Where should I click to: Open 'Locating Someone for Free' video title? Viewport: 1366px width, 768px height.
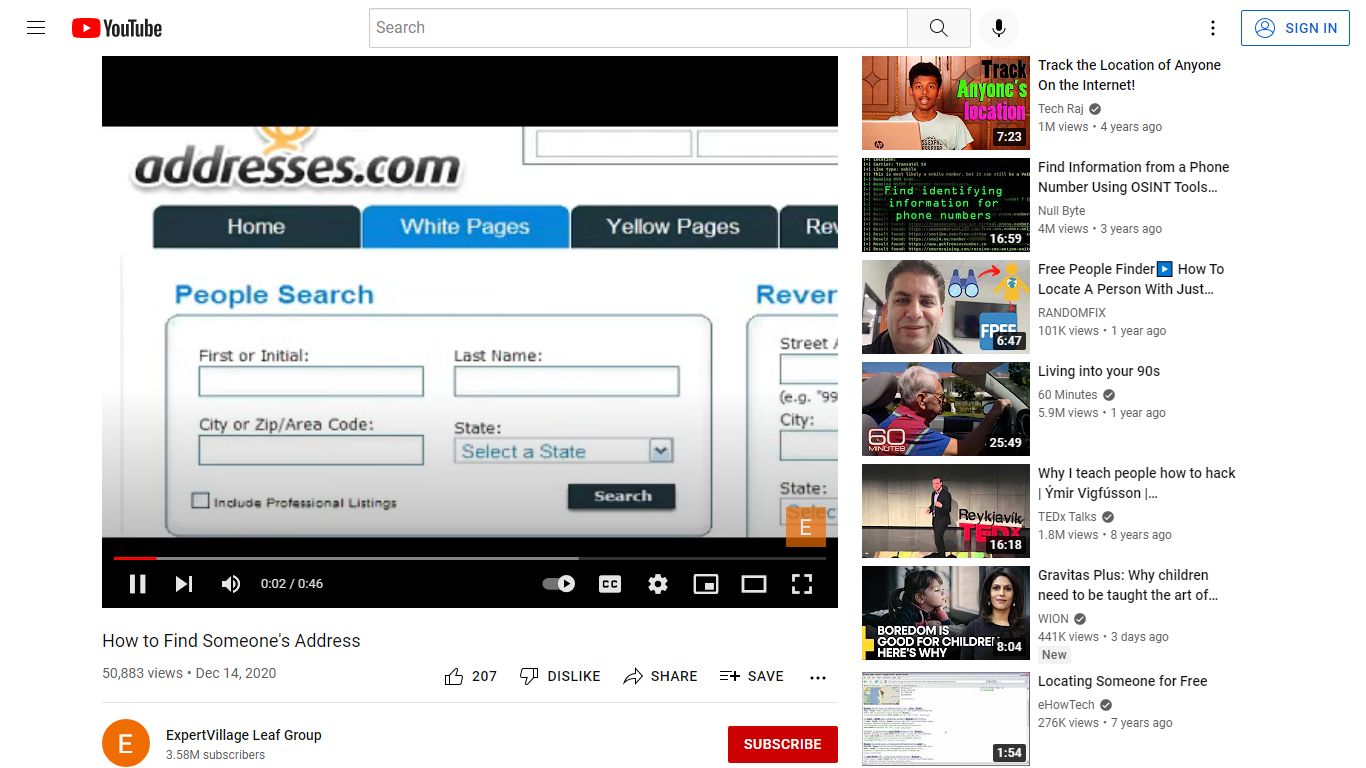tap(1123, 681)
